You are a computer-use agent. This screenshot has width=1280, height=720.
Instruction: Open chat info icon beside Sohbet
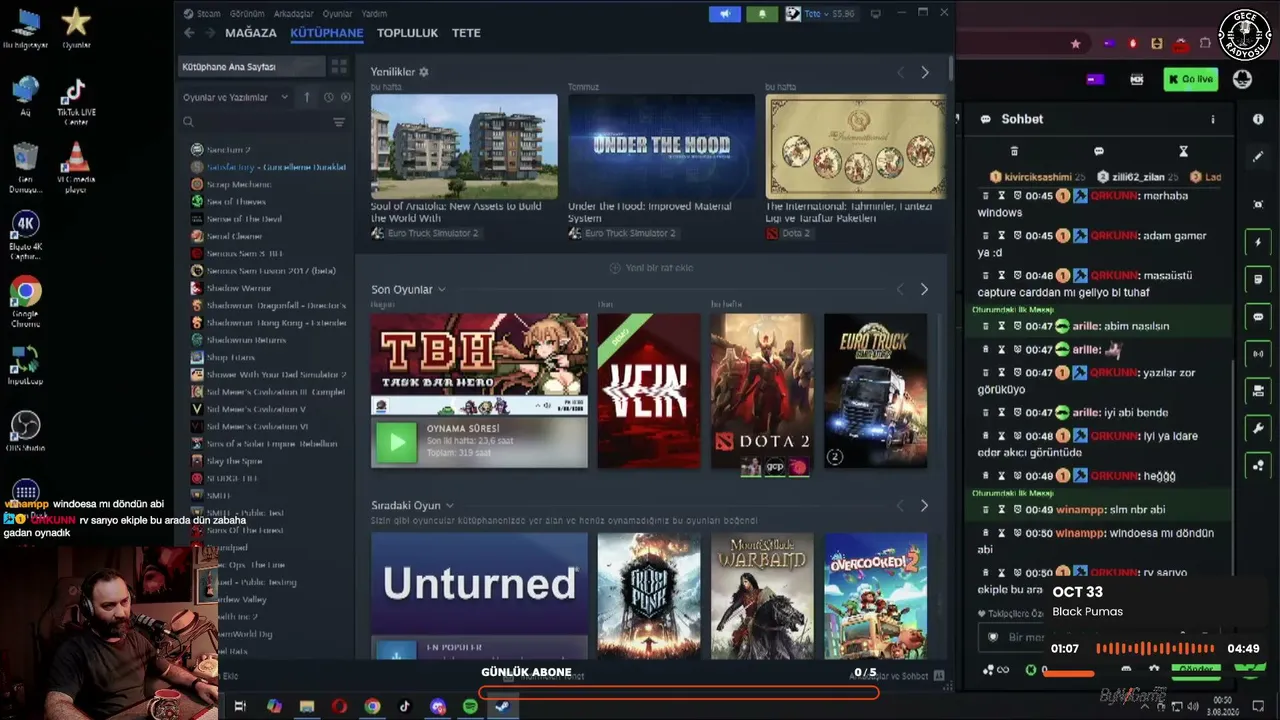tap(1213, 119)
